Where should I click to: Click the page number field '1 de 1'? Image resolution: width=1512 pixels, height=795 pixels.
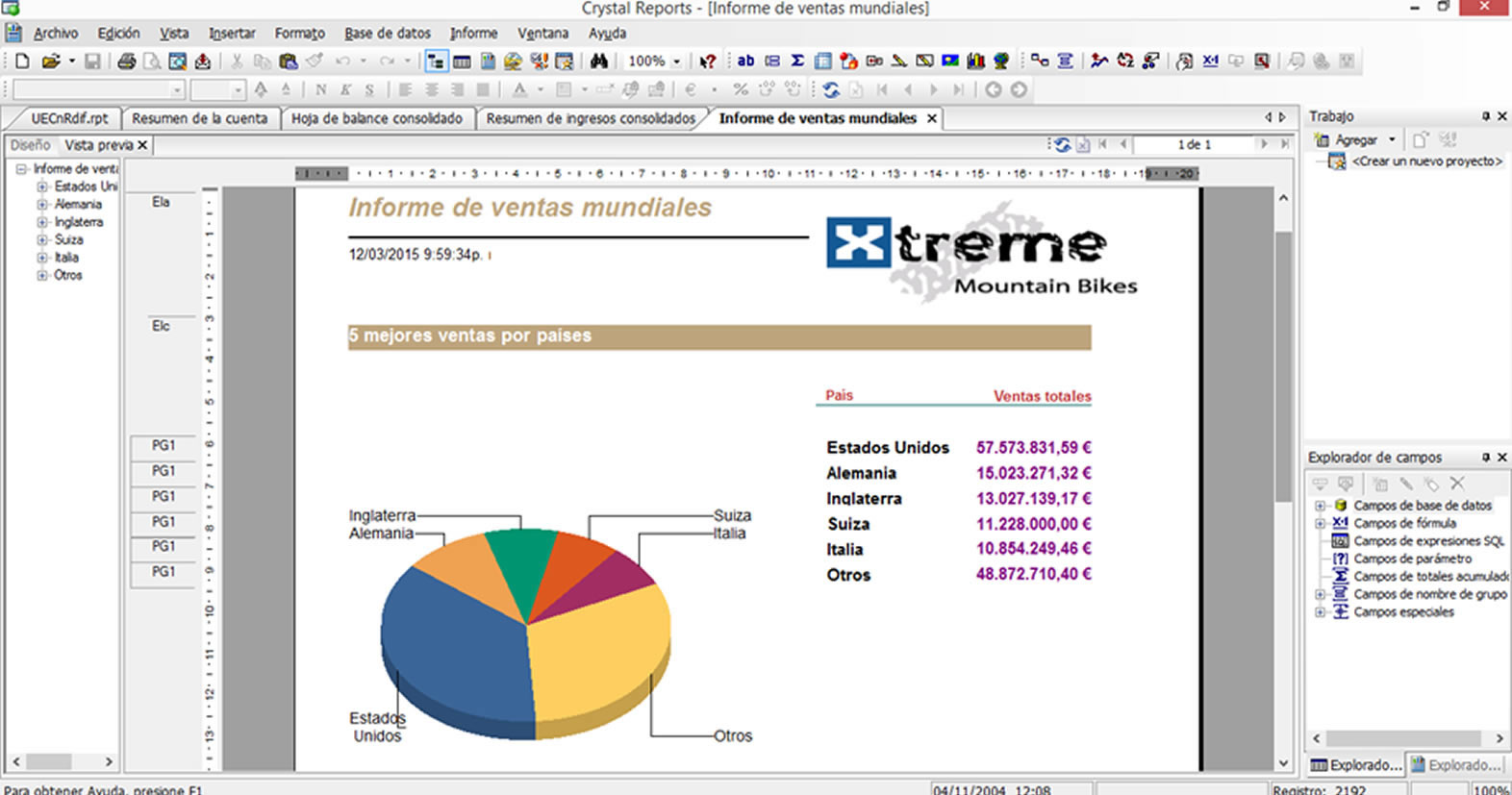(x=1194, y=144)
